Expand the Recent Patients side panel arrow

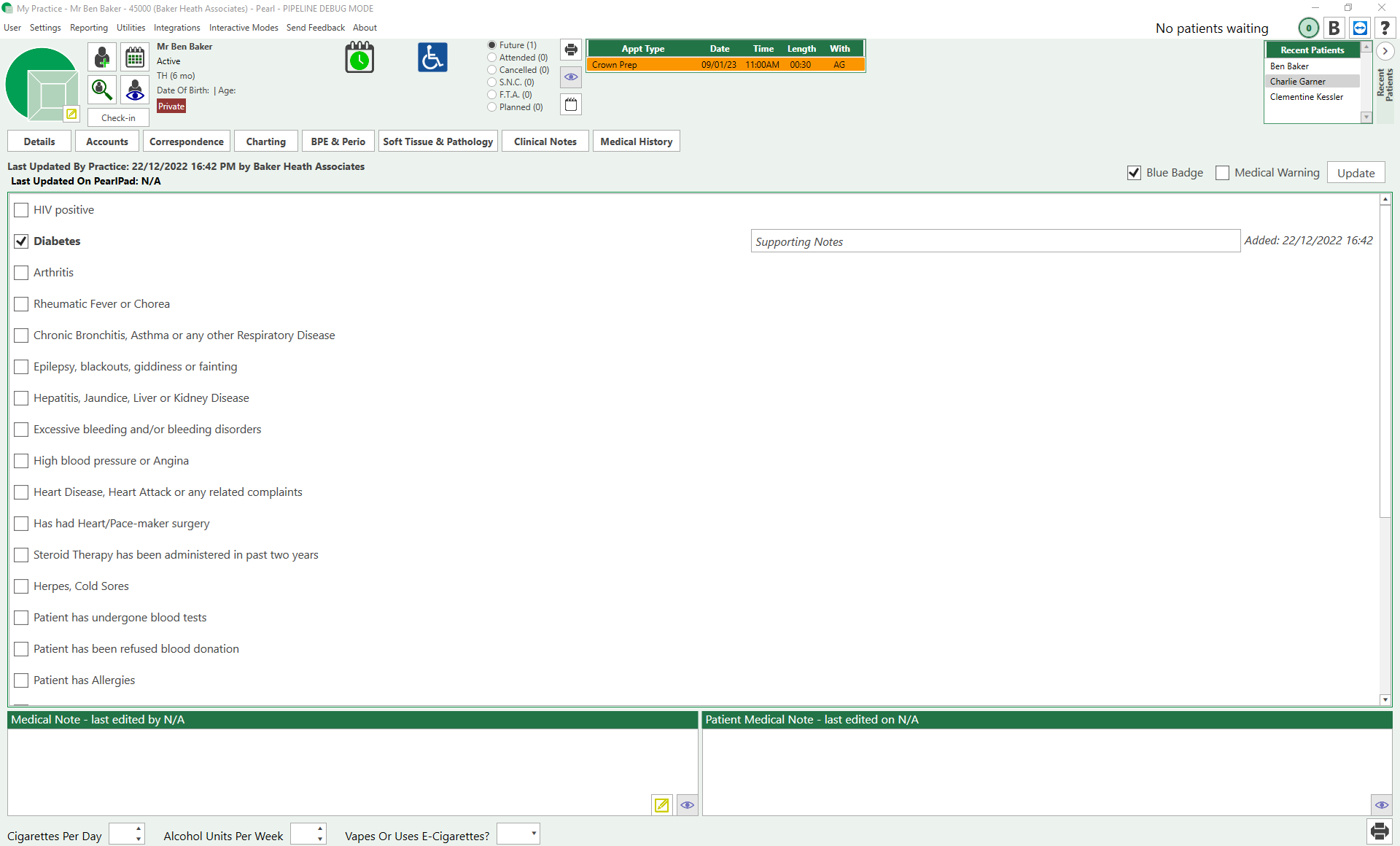pos(1385,51)
